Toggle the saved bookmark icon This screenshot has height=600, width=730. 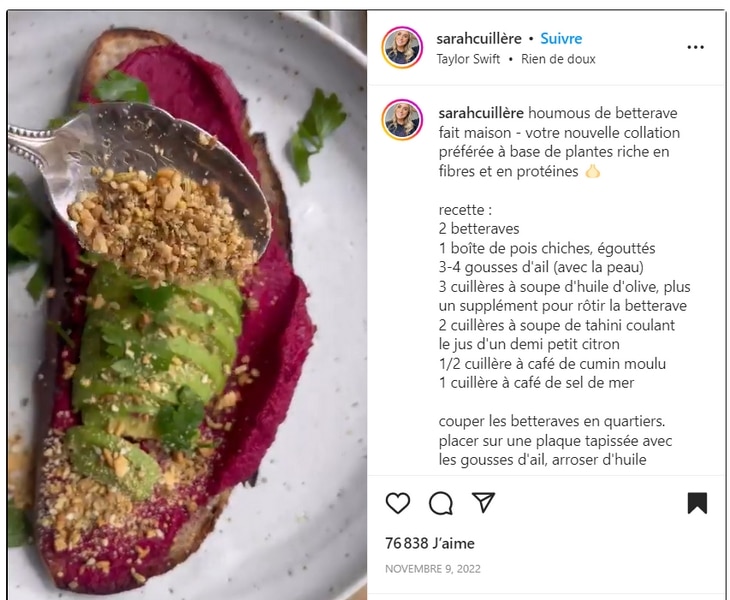pyautogui.click(x=697, y=503)
